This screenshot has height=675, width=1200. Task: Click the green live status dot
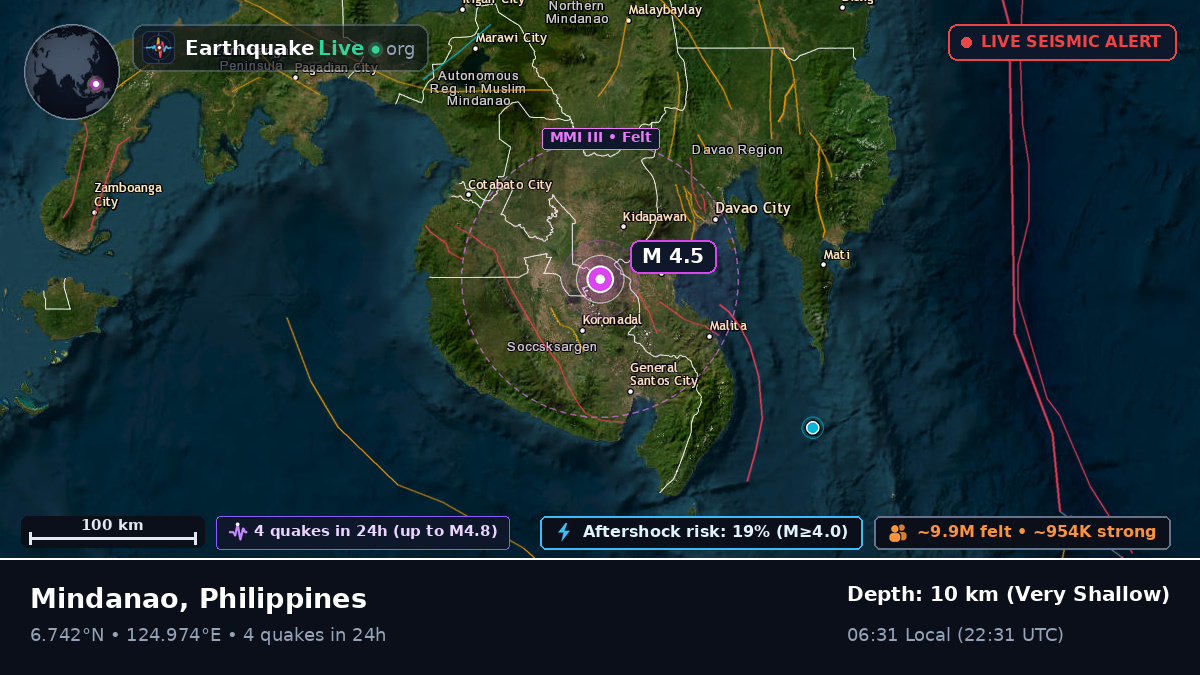(375, 49)
